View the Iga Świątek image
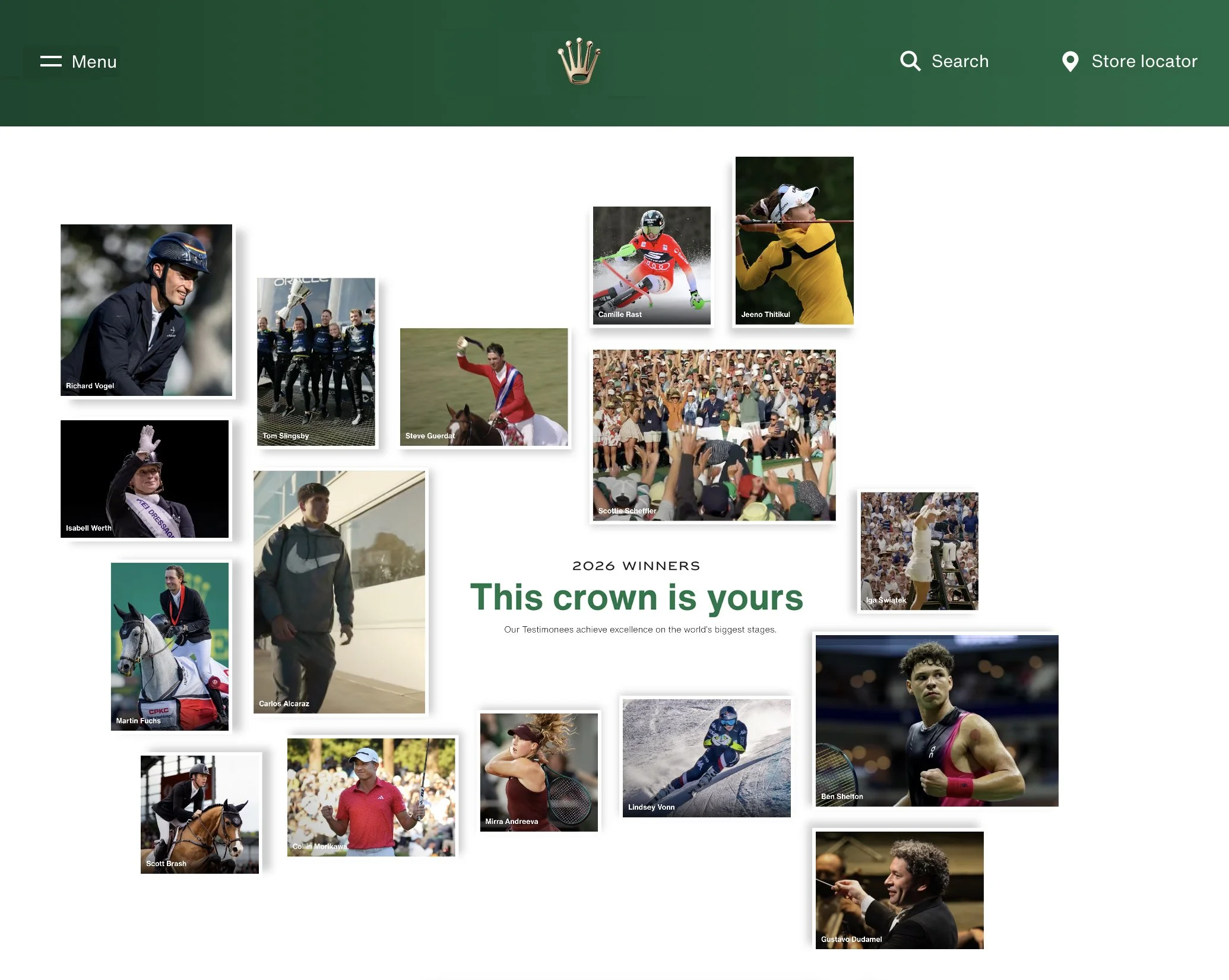The width and height of the screenshot is (1229, 980). pos(919,551)
